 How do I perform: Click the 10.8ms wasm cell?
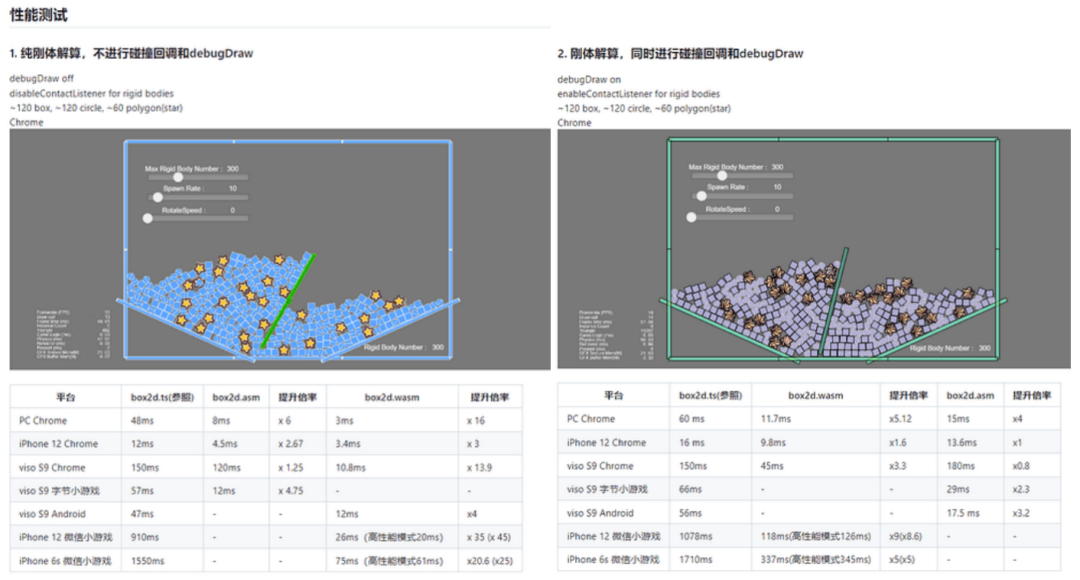point(393,467)
